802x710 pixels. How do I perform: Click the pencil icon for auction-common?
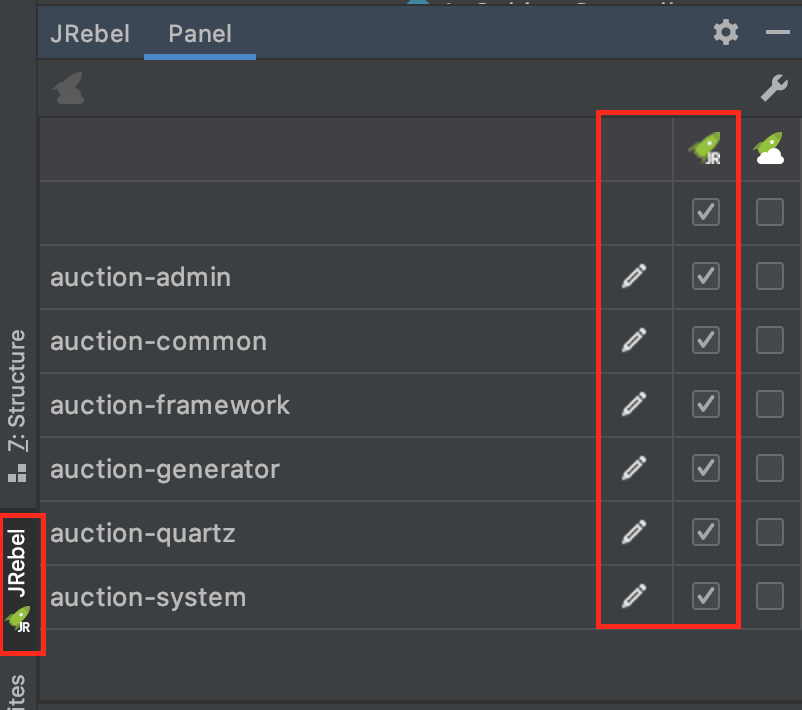(x=634, y=340)
